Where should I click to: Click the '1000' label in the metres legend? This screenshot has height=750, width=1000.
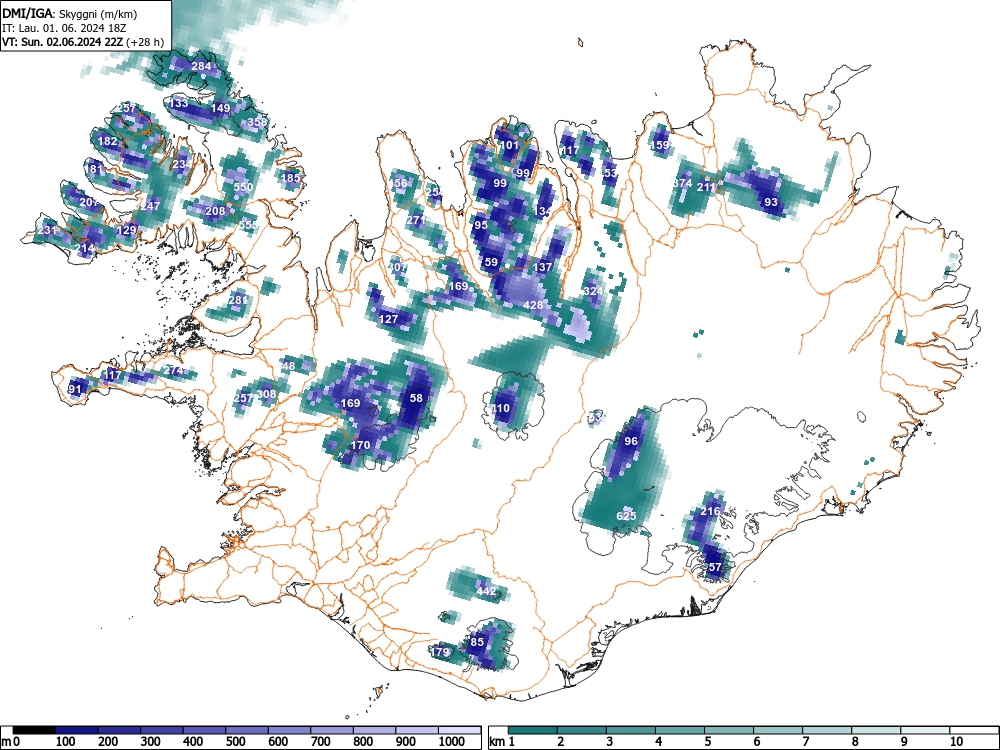click(x=452, y=742)
